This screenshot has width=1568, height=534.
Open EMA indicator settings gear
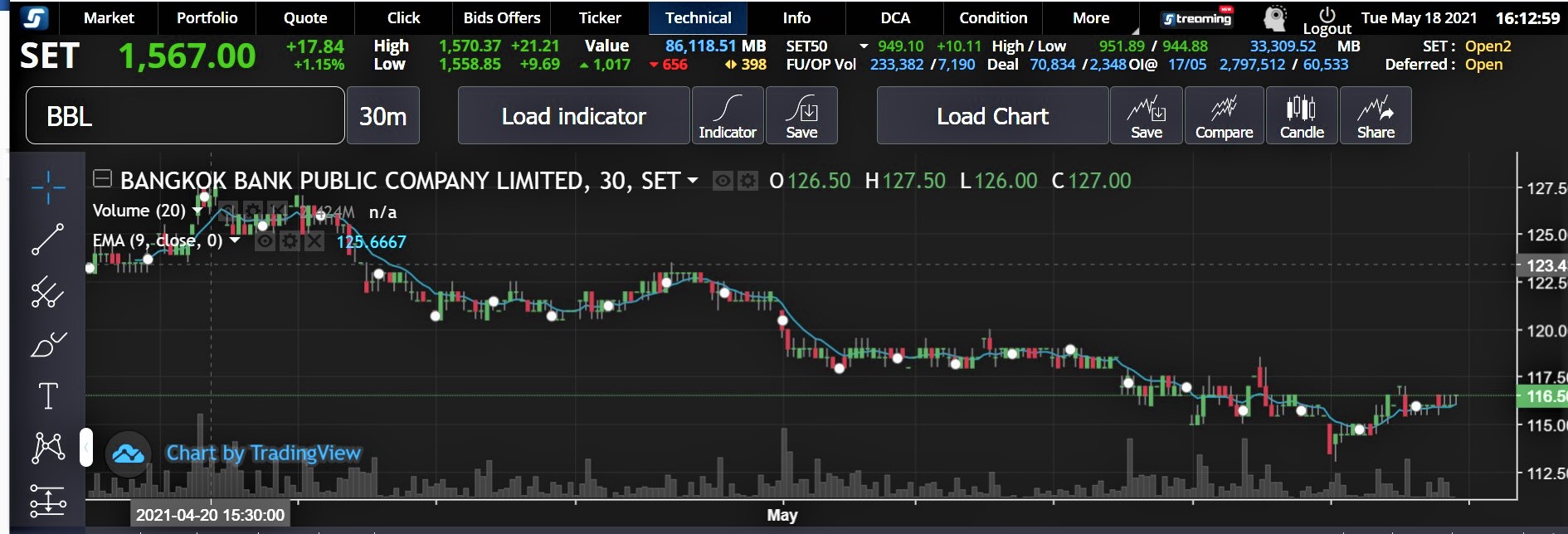(290, 241)
